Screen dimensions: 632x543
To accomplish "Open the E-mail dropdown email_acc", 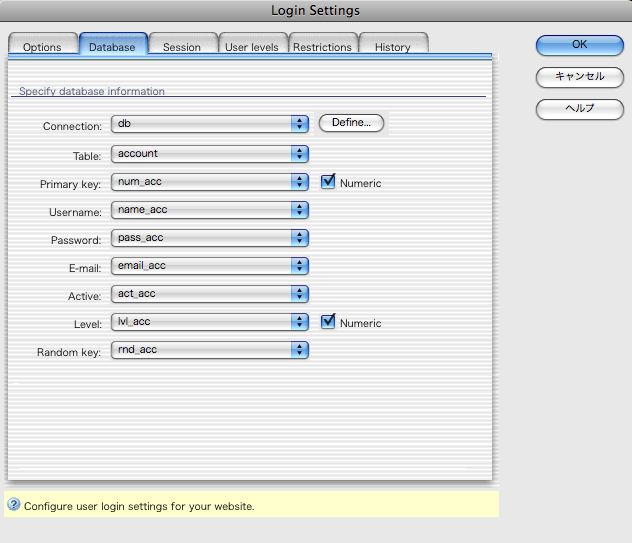I will coord(209,266).
